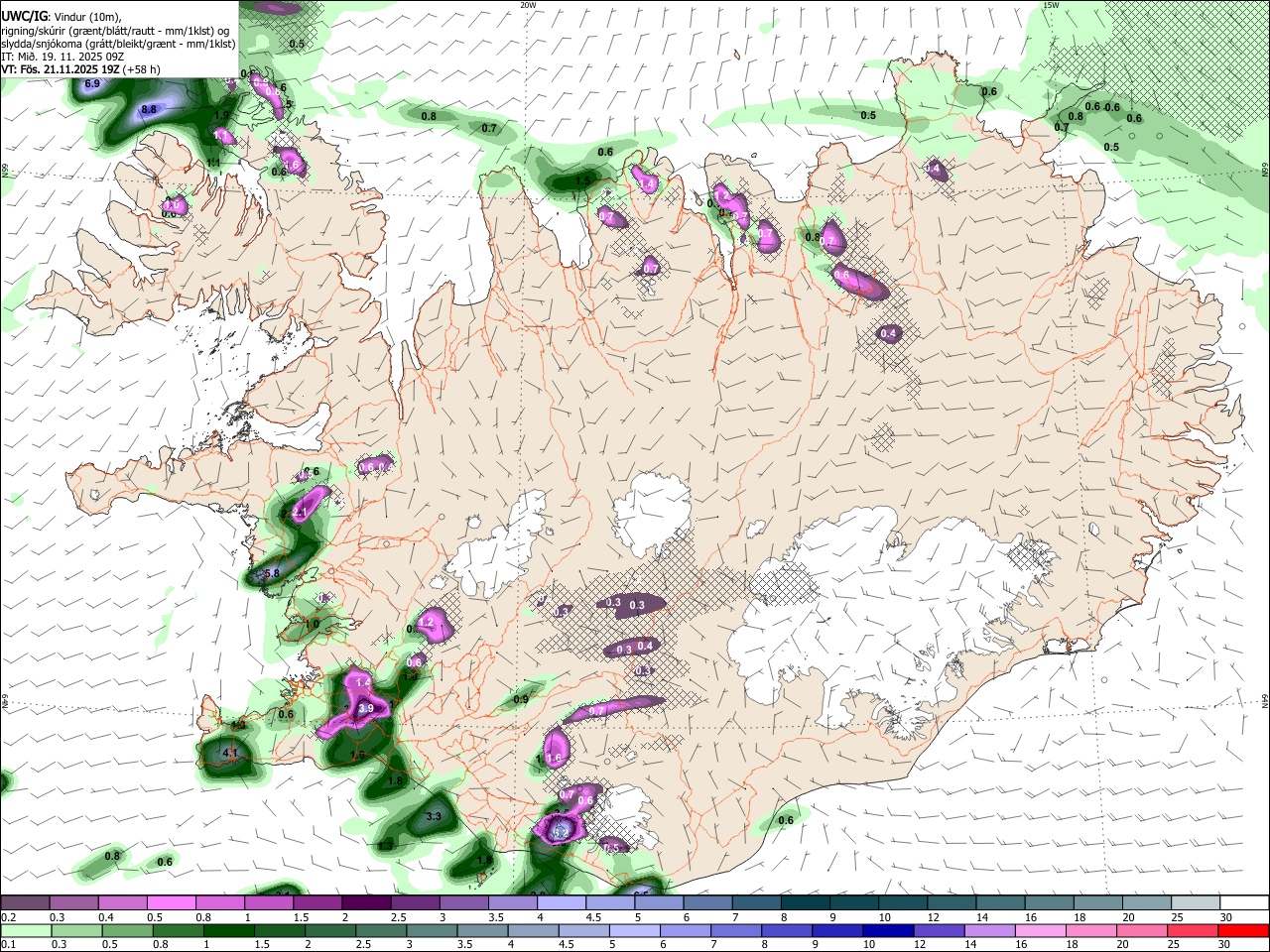Click the '(+58 h)' forecast offset text

click(x=142, y=69)
